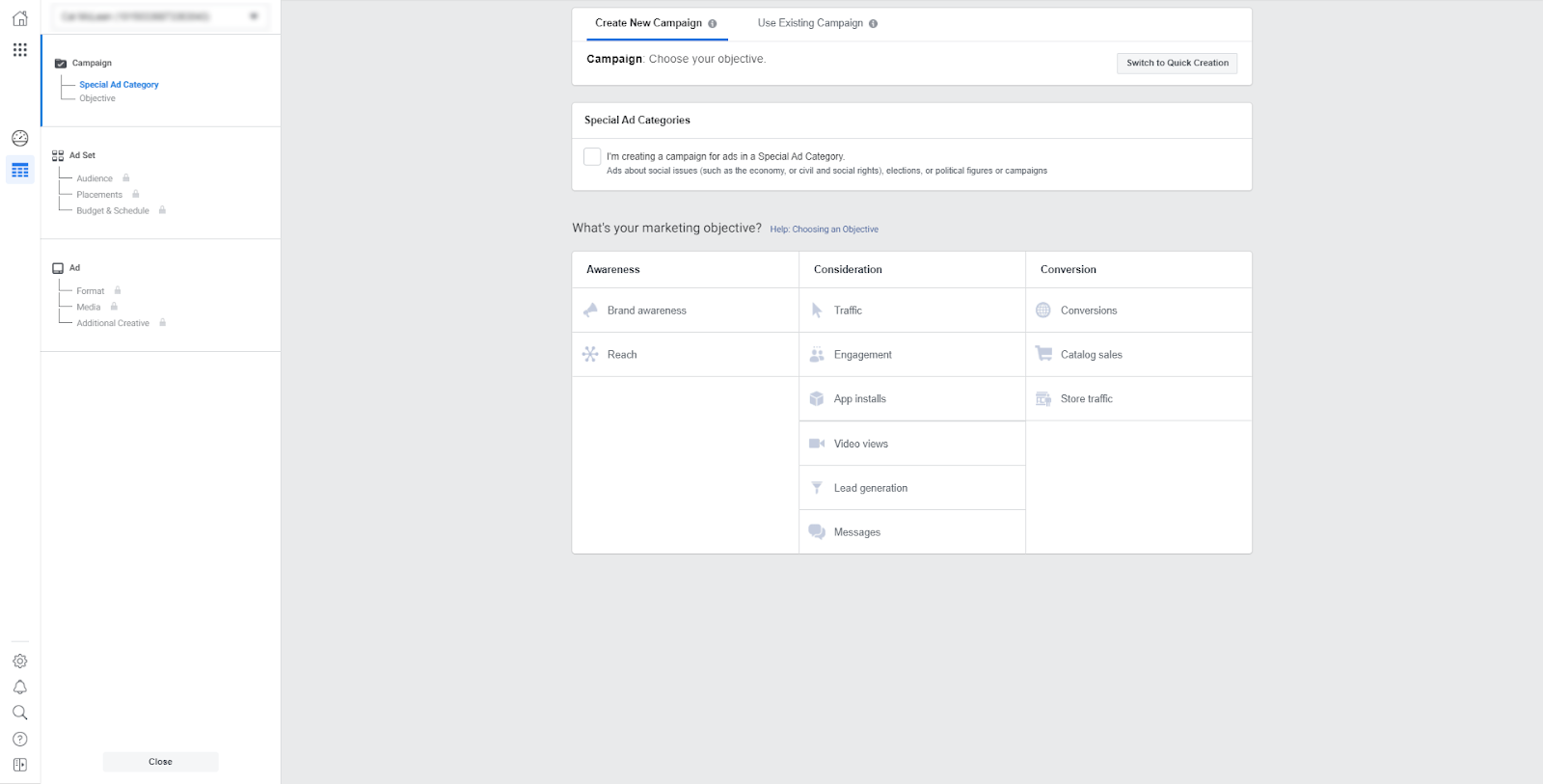This screenshot has height=784, width=1543.
Task: Click the Switch to Quick Creation button
Action: (x=1177, y=64)
